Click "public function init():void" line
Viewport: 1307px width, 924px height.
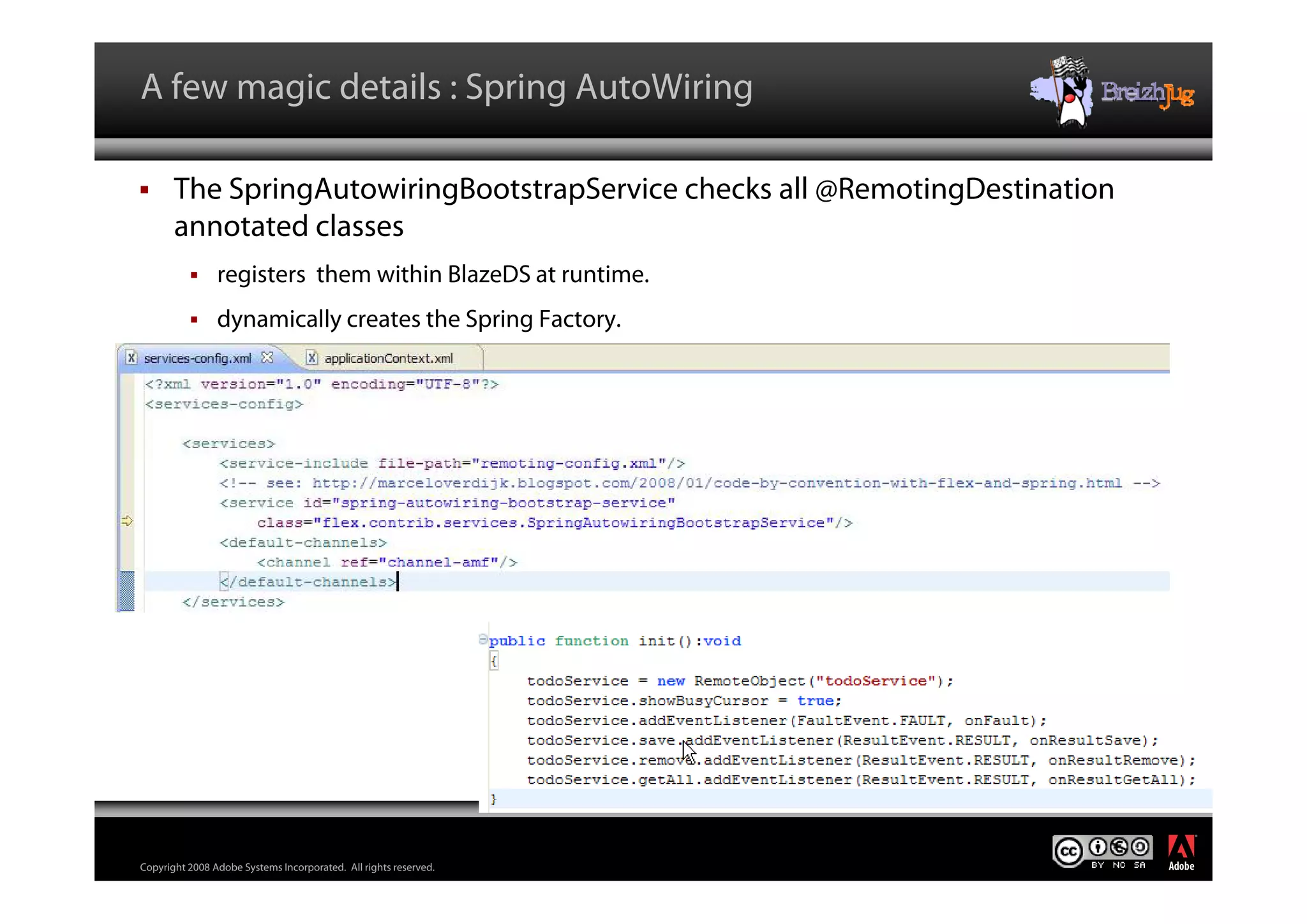[615, 641]
